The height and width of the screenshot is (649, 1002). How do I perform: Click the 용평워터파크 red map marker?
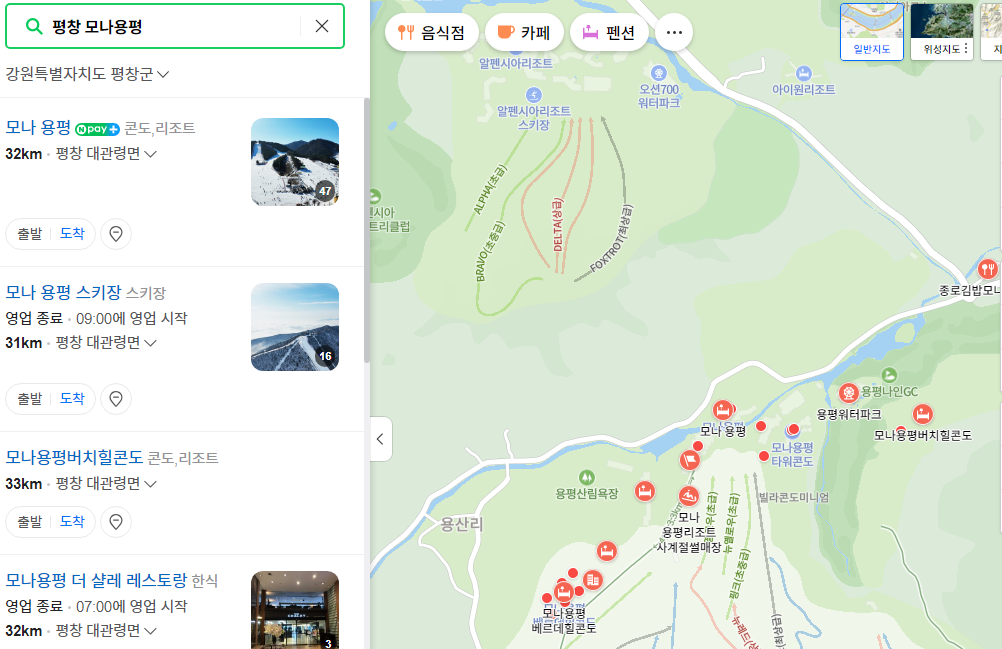click(x=849, y=393)
